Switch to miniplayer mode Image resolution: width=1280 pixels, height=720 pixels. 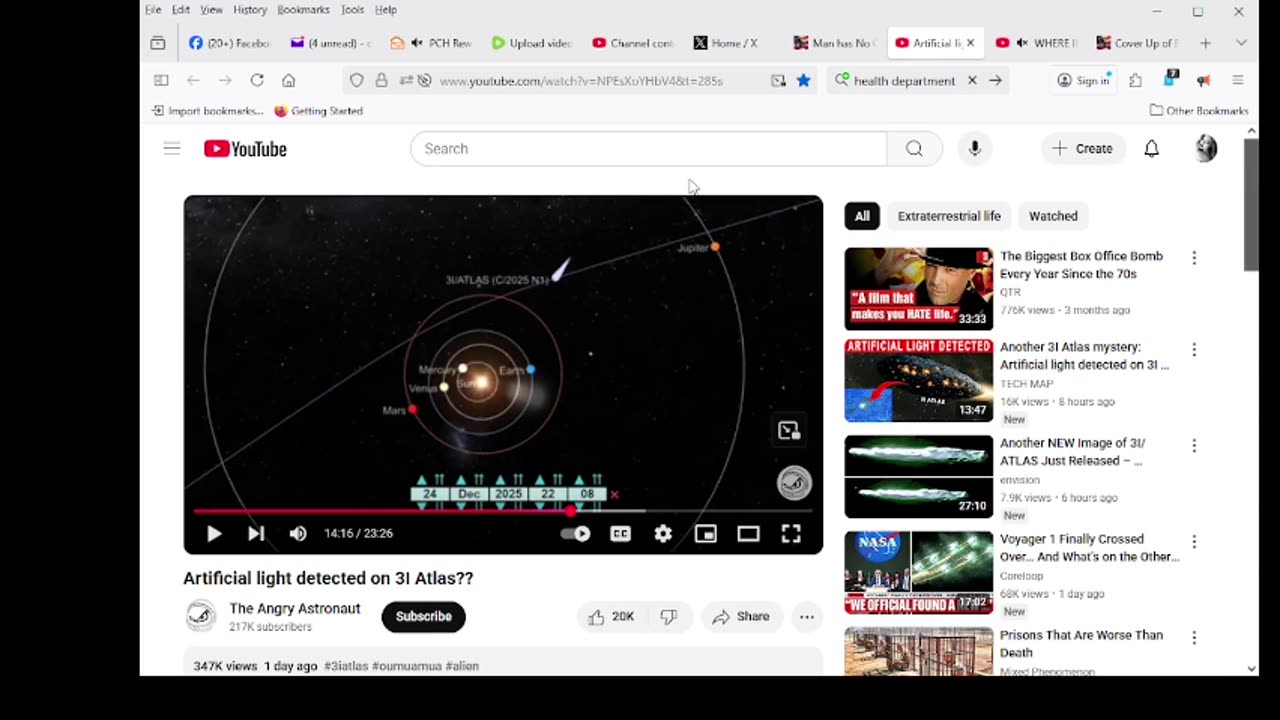pos(706,534)
